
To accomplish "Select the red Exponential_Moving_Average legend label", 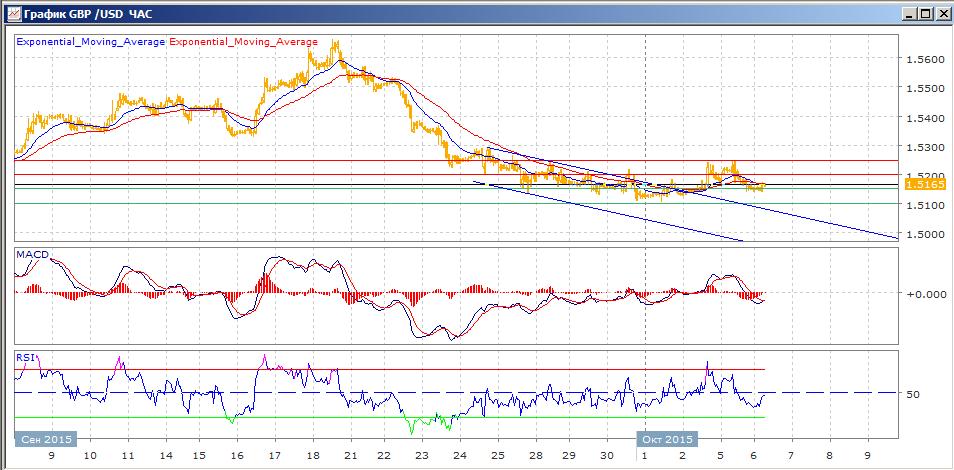I will click(x=244, y=42).
